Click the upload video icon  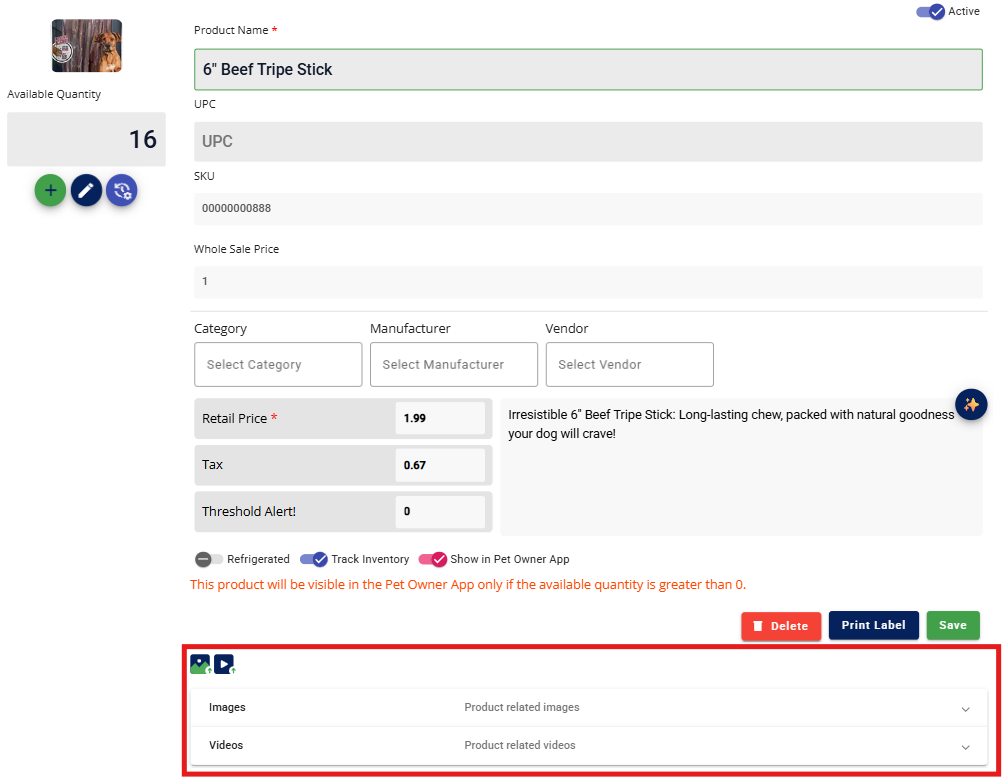click(x=225, y=664)
